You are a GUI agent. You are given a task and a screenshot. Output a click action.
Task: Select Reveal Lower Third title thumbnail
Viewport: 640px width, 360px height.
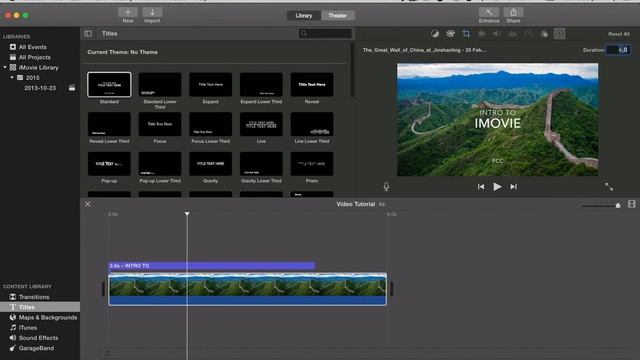coord(109,124)
